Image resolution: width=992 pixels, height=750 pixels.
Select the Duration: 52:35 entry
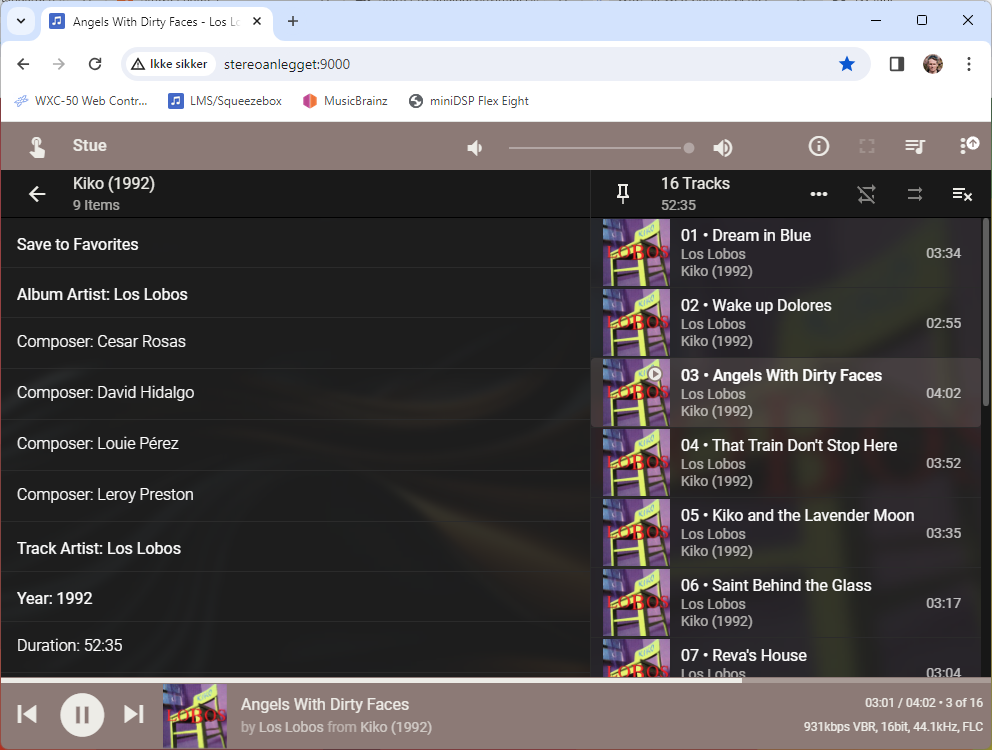295,645
